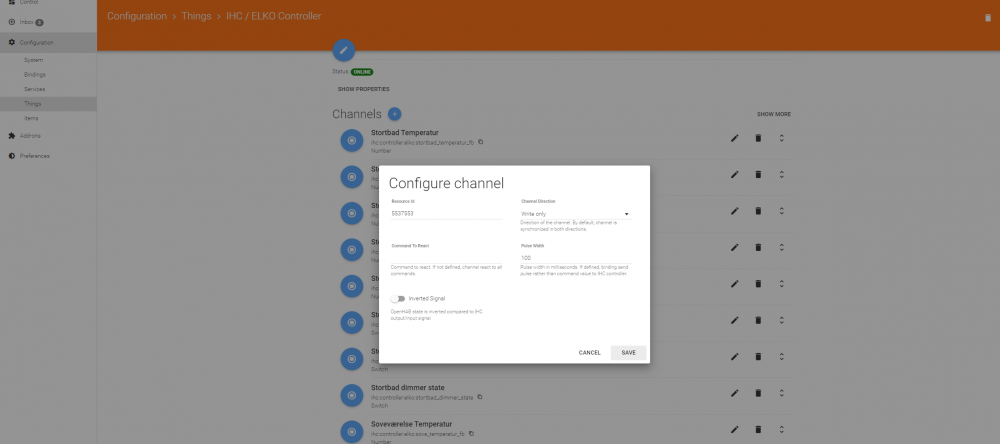The height and width of the screenshot is (444, 1000).
Task: Click the pencil edit button for the thing
Action: (343, 49)
